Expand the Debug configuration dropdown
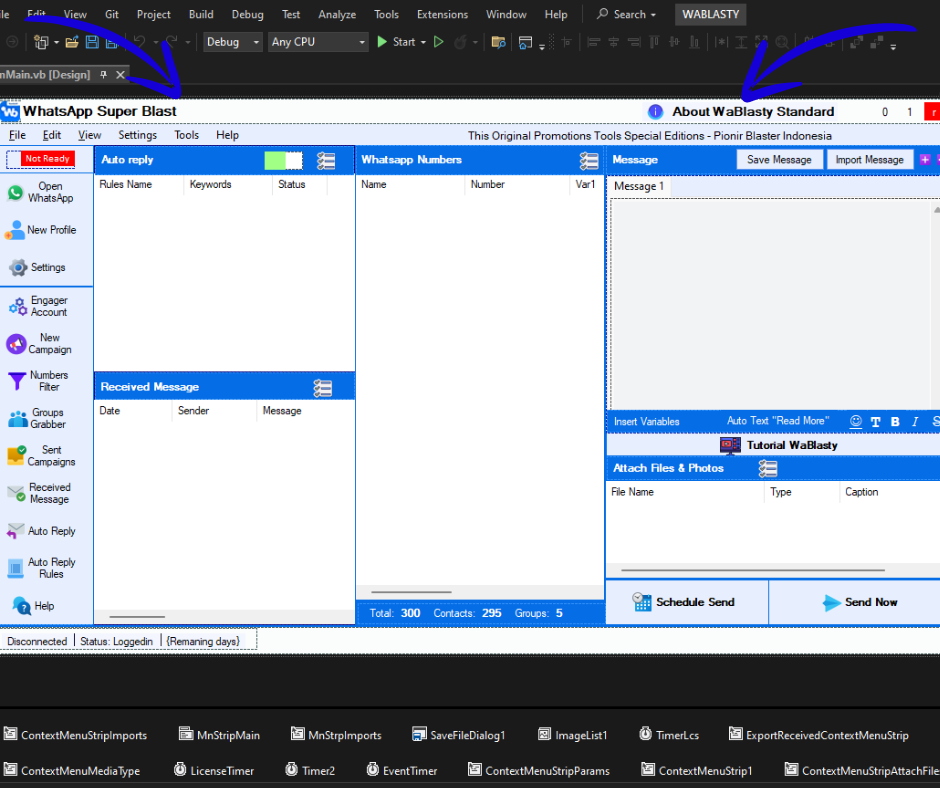 coord(233,42)
